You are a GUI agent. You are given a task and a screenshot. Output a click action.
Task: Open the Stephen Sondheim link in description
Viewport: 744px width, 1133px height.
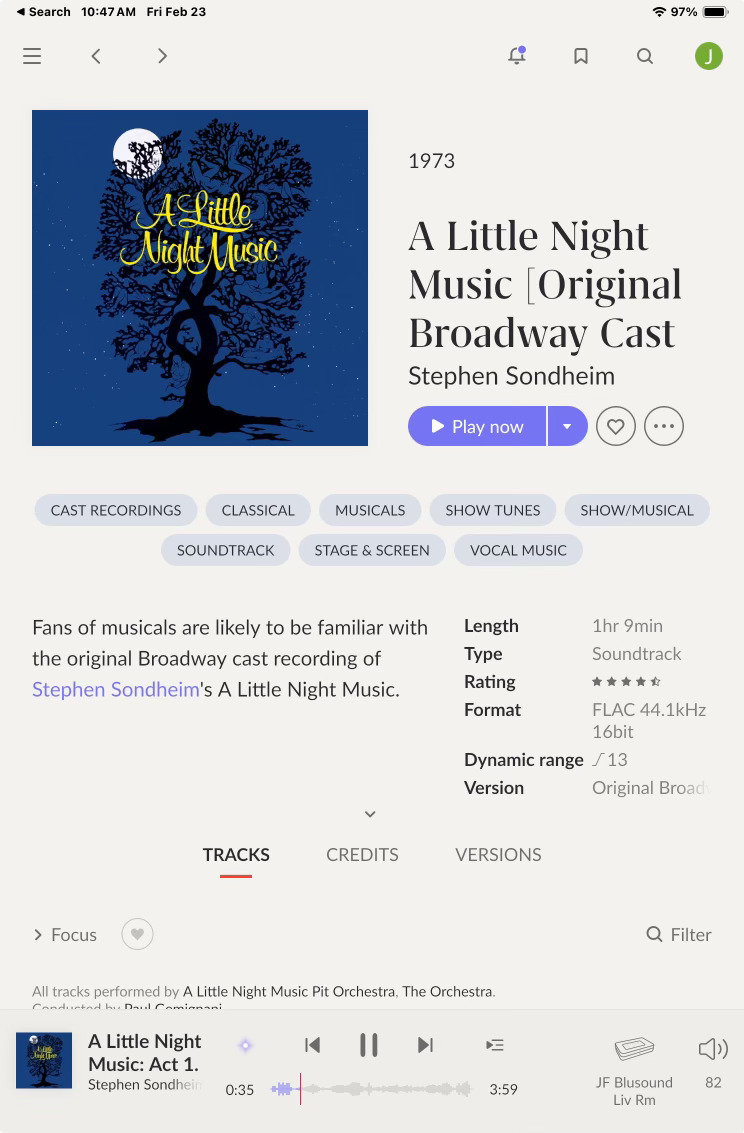116,689
